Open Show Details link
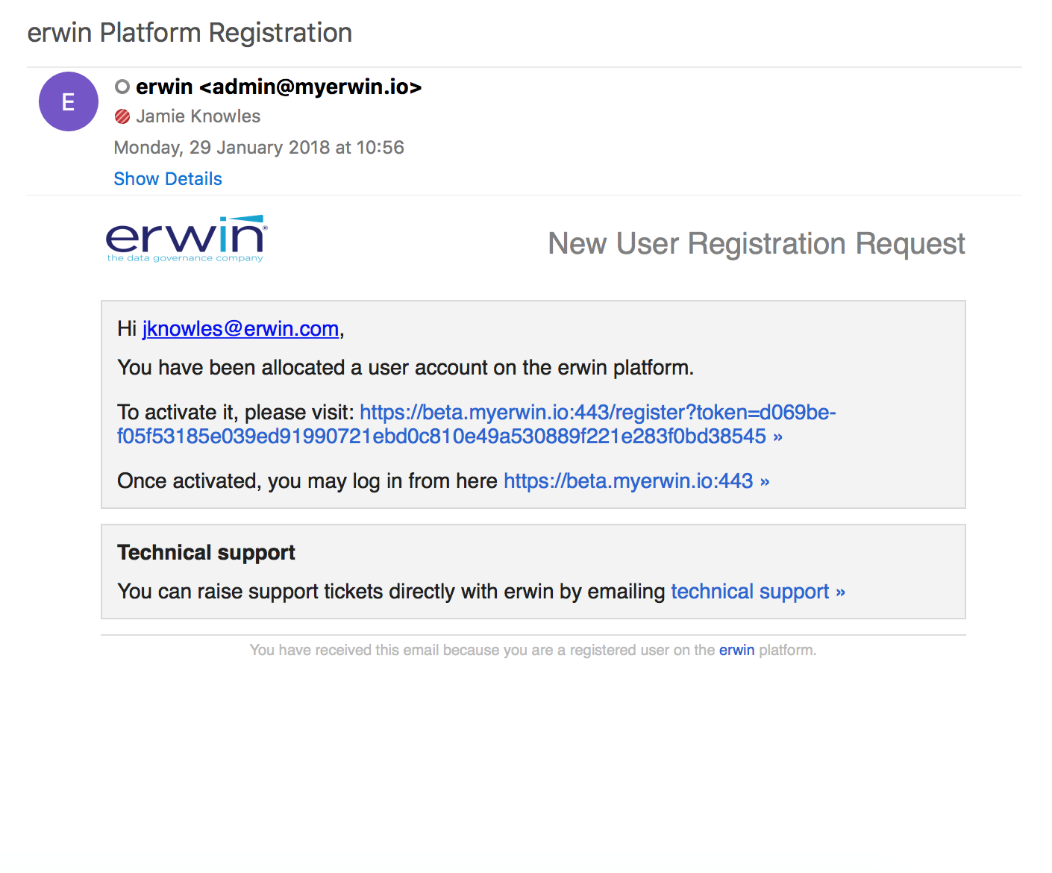The width and height of the screenshot is (1052, 873). coord(168,179)
